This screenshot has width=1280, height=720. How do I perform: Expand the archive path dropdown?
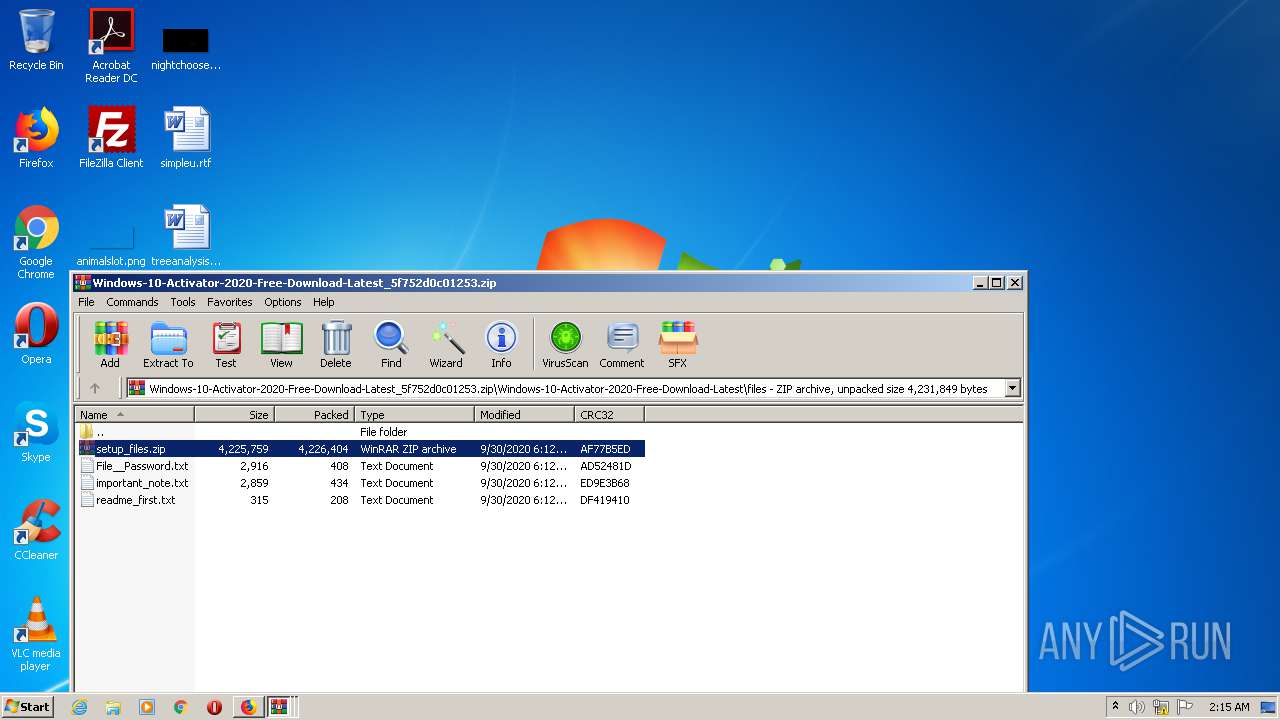pos(1012,388)
